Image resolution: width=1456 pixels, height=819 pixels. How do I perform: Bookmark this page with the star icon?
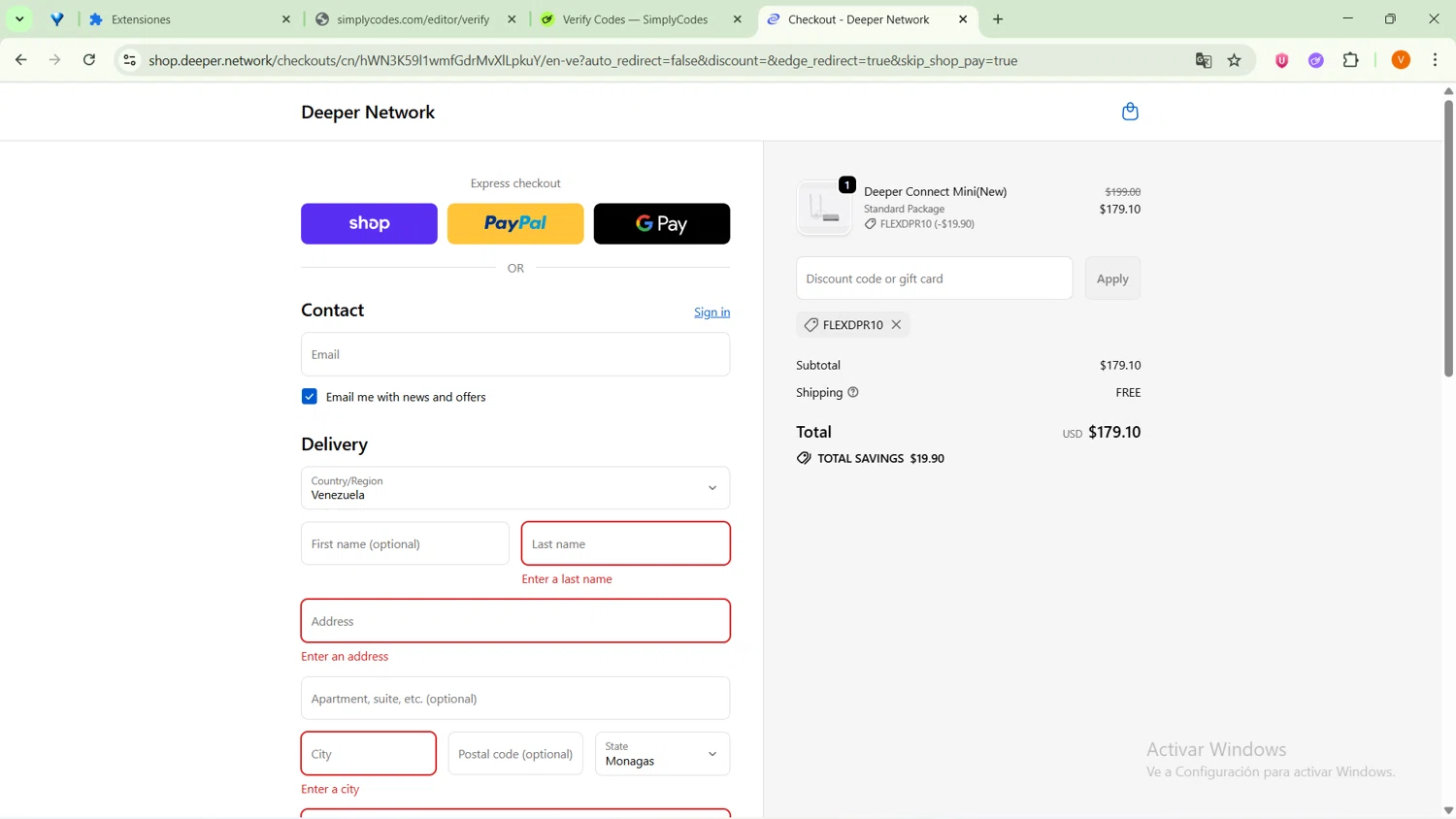click(x=1235, y=60)
